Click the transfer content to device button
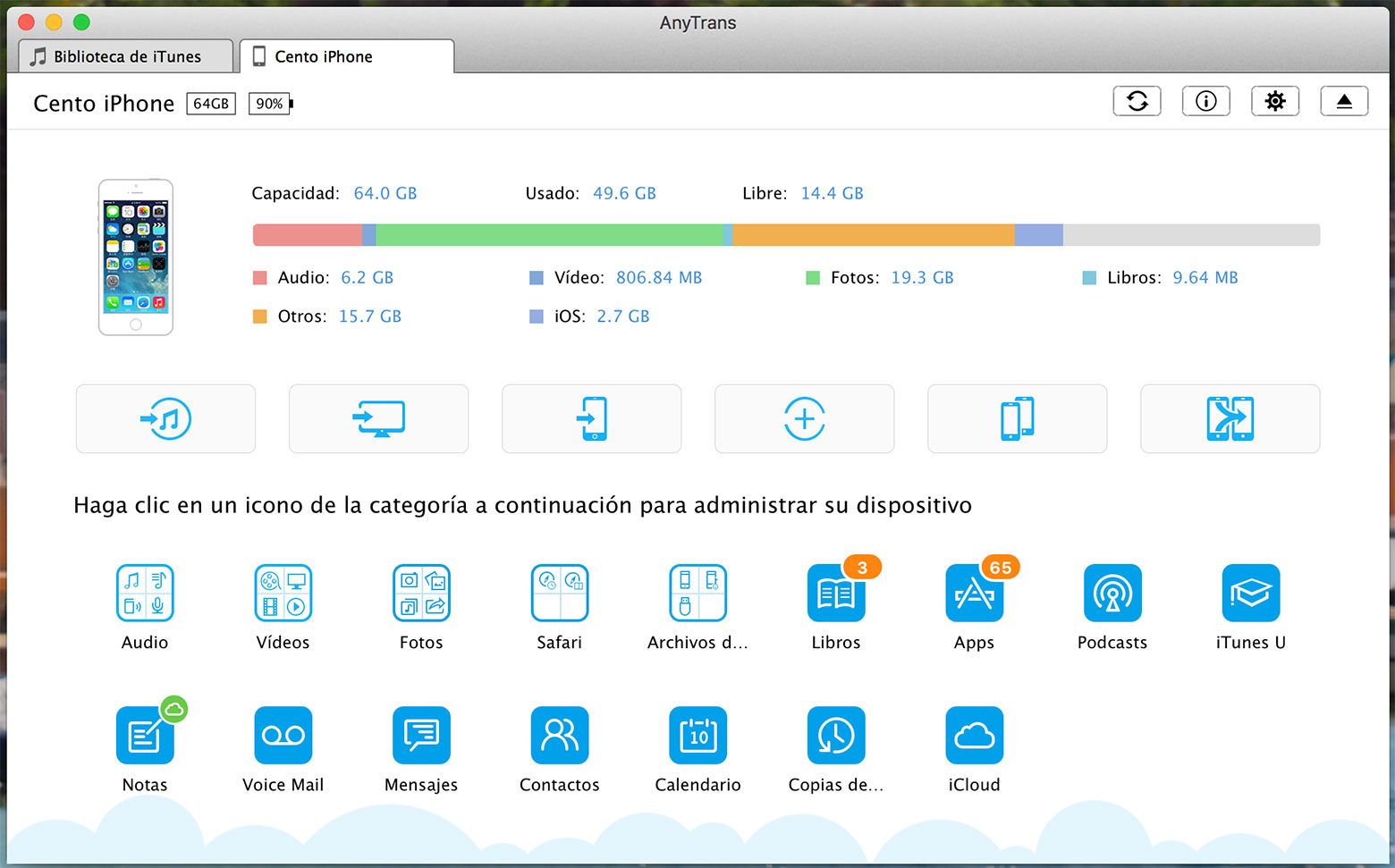Screen dimensions: 1395x868 point(591,418)
